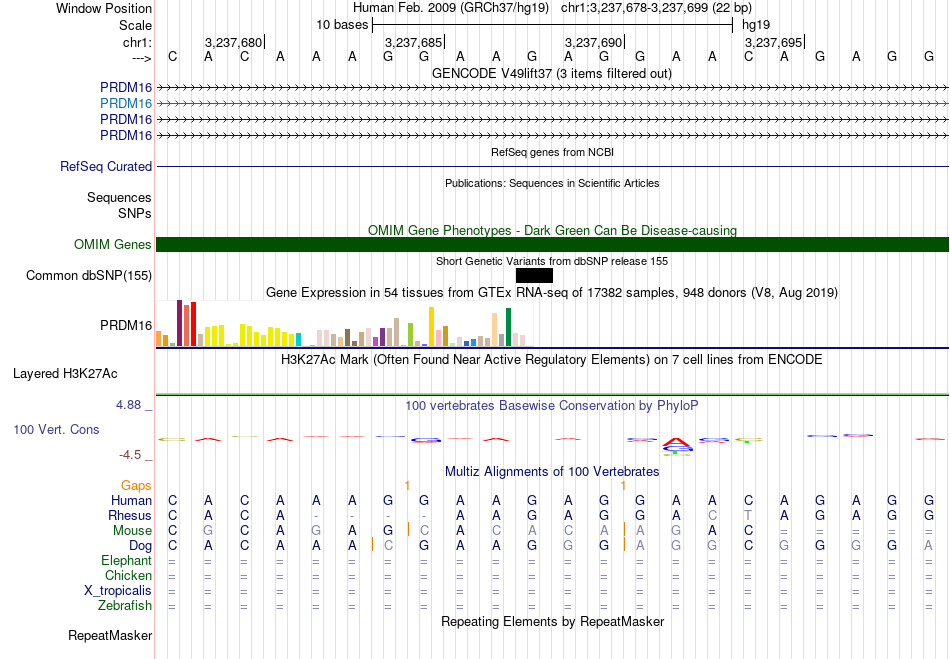The width and height of the screenshot is (950, 659).
Task: Click the SNPs track label
Action: [x=135, y=213]
